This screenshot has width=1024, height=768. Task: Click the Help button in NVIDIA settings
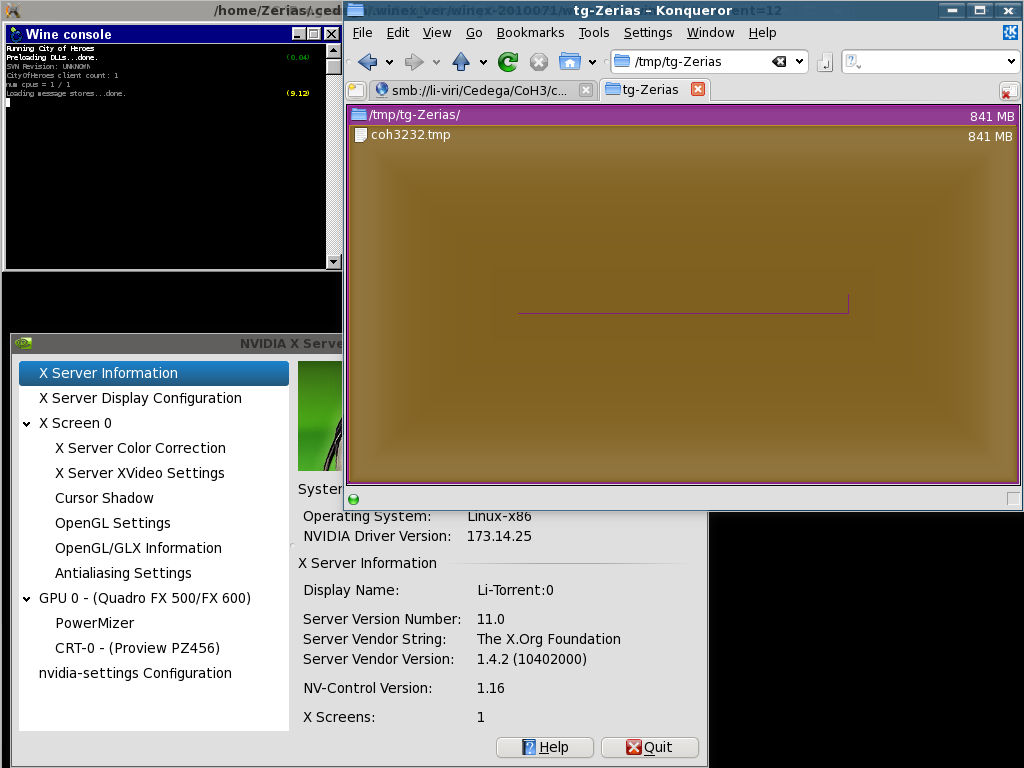pyautogui.click(x=545, y=747)
